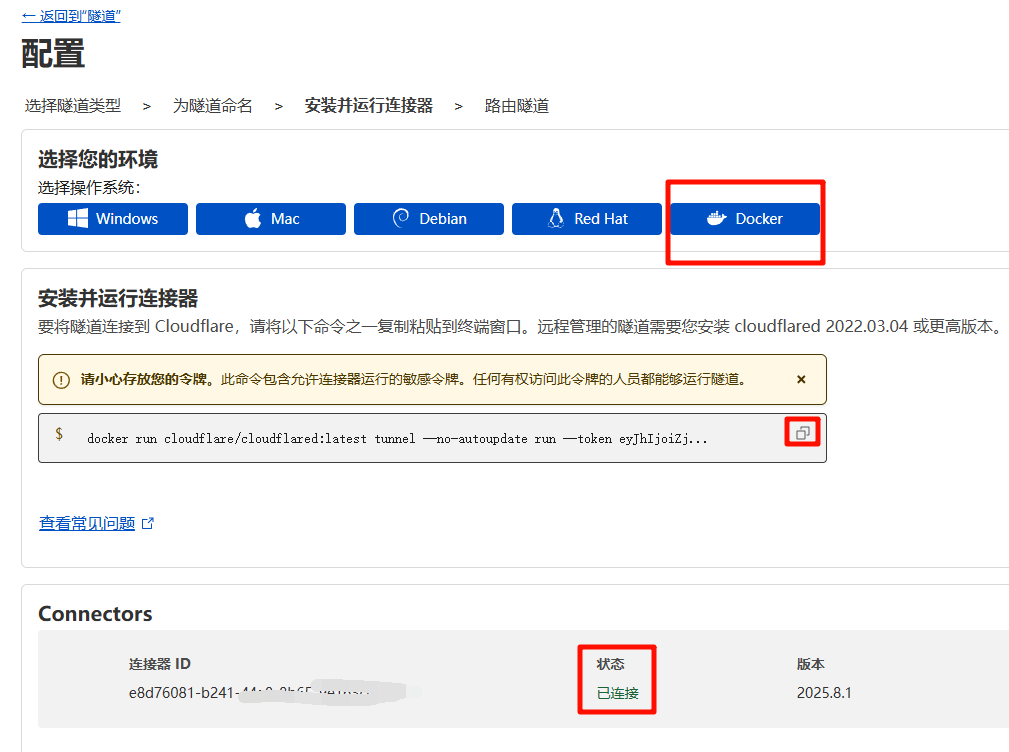Choose the Docker whale environment option
Image resolution: width=1009 pixels, height=752 pixels.
coord(745,219)
